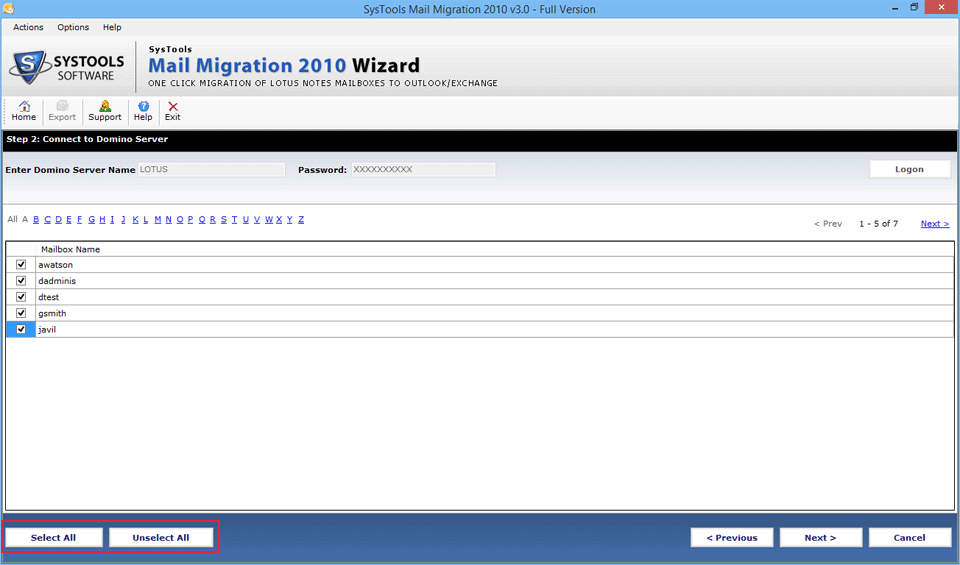Toggle the dtest mailbox checkbox
The height and width of the screenshot is (565, 960).
(21, 297)
